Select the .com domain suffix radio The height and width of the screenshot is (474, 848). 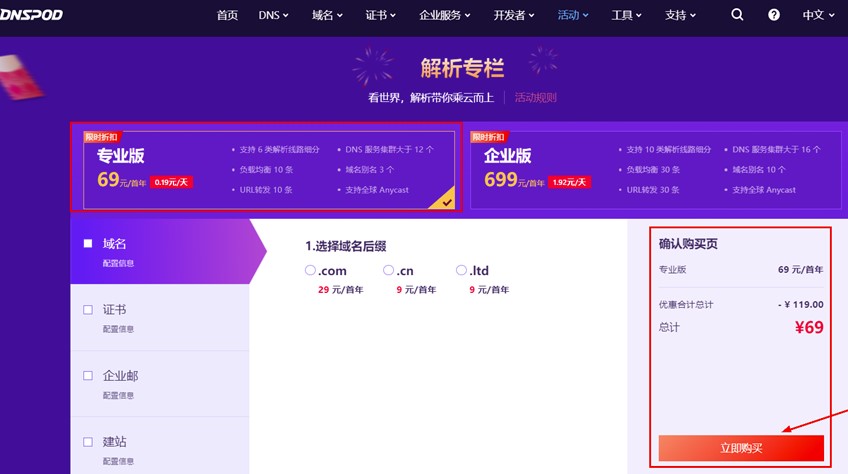[x=310, y=269]
